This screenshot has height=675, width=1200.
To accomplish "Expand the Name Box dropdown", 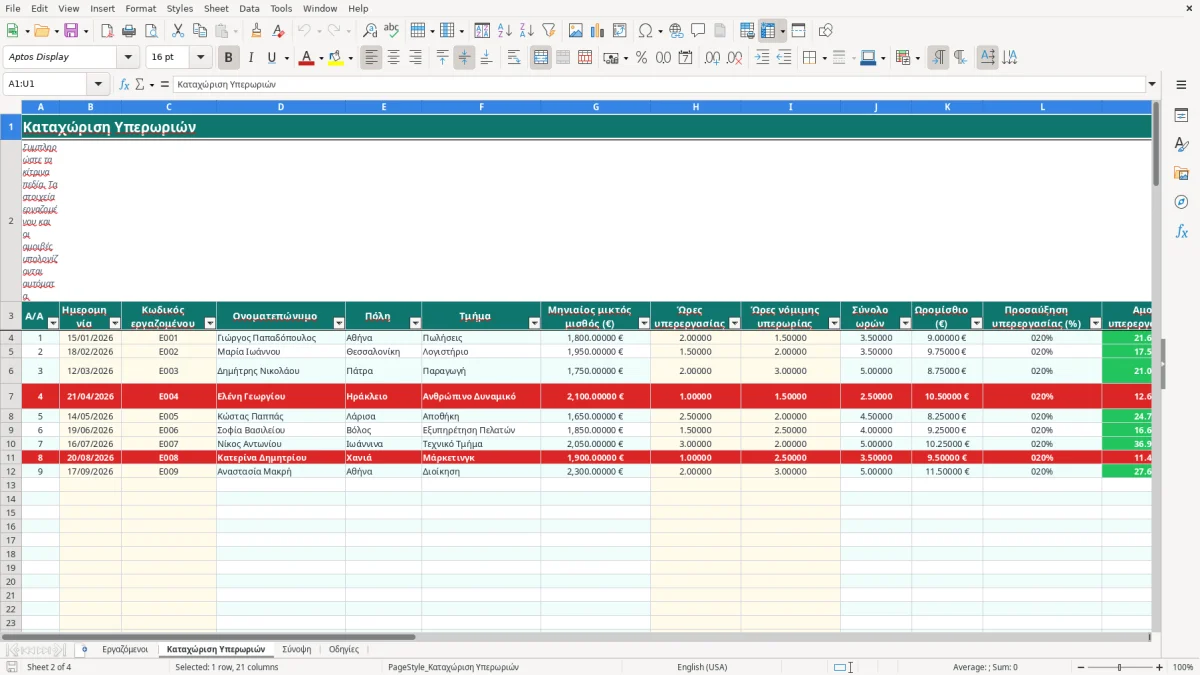I will 98,85.
